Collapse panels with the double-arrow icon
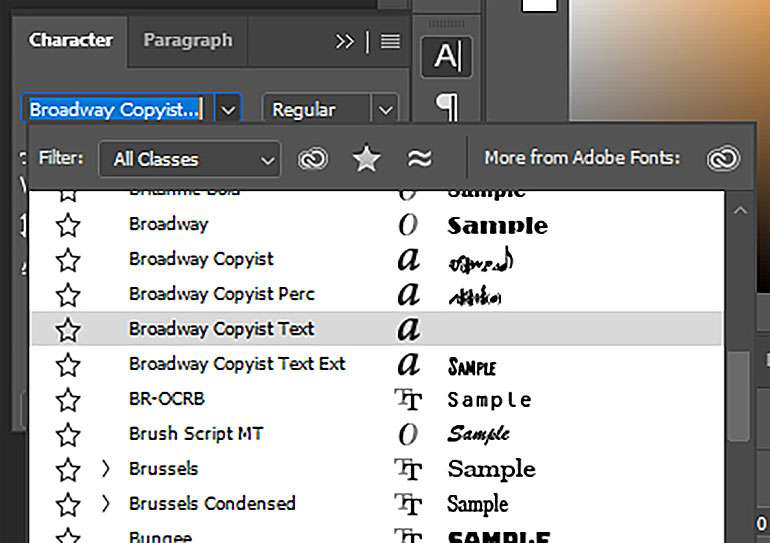This screenshot has width=770, height=543. click(344, 41)
